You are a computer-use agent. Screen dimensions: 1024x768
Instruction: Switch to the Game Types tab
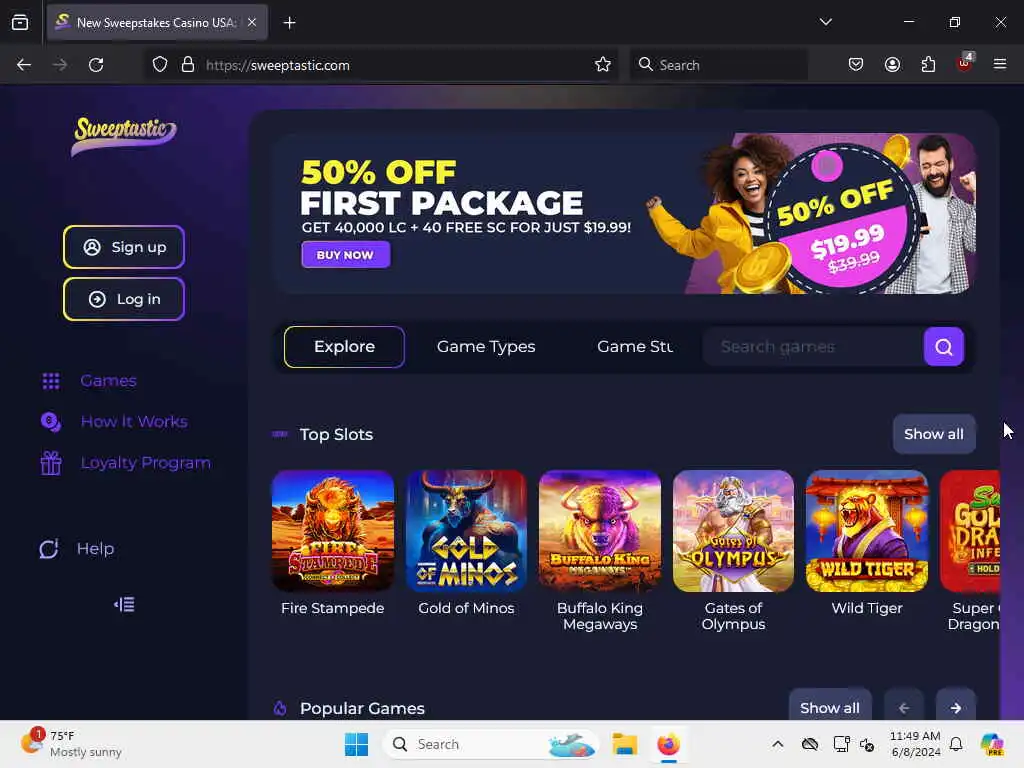tap(486, 347)
